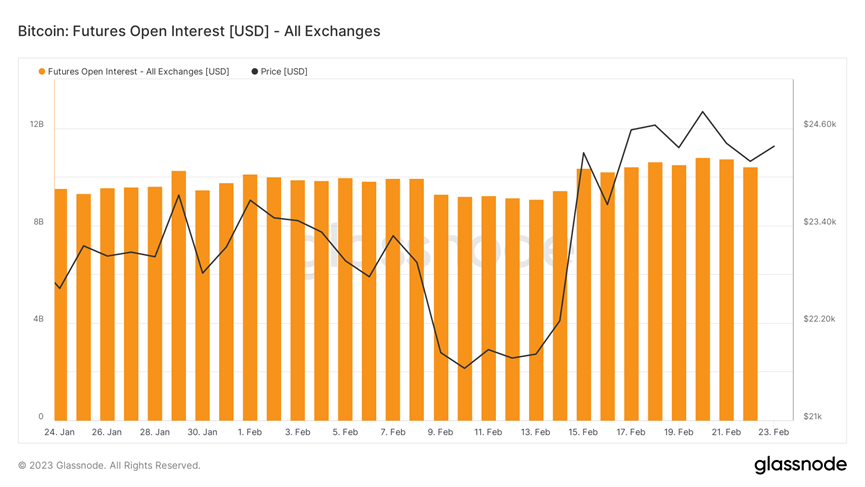Click the '3. Feb' date label
The image size is (865, 487).
[x=297, y=432]
